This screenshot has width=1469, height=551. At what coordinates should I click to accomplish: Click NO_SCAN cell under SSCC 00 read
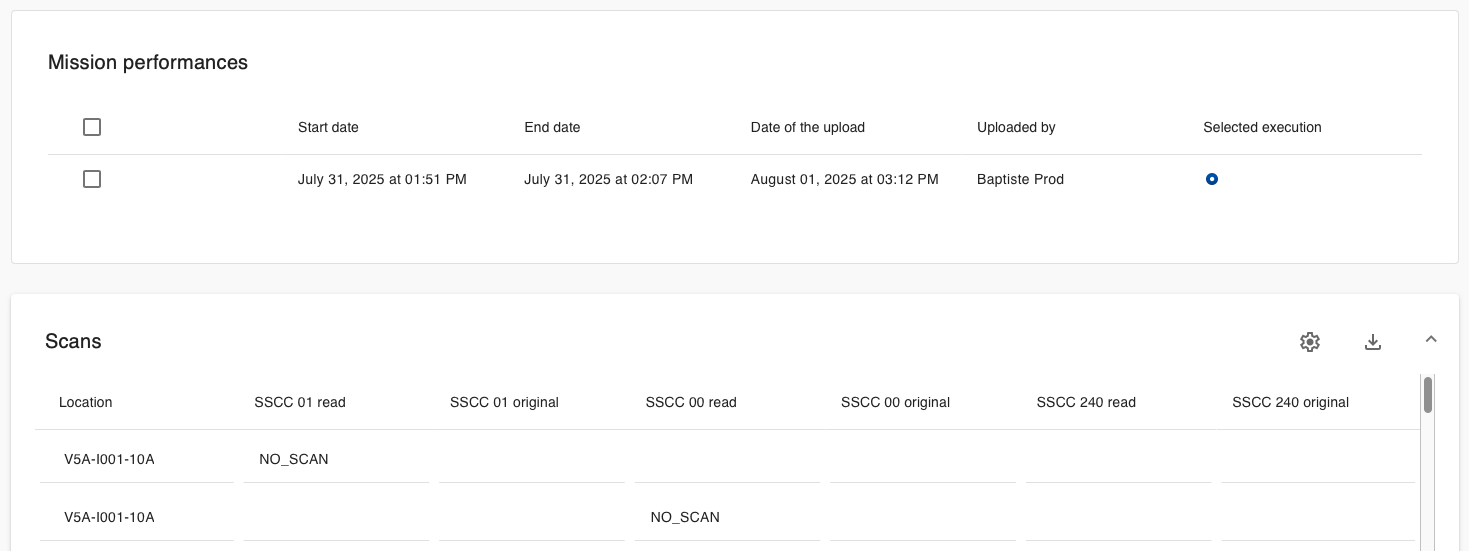pyautogui.click(x=685, y=517)
